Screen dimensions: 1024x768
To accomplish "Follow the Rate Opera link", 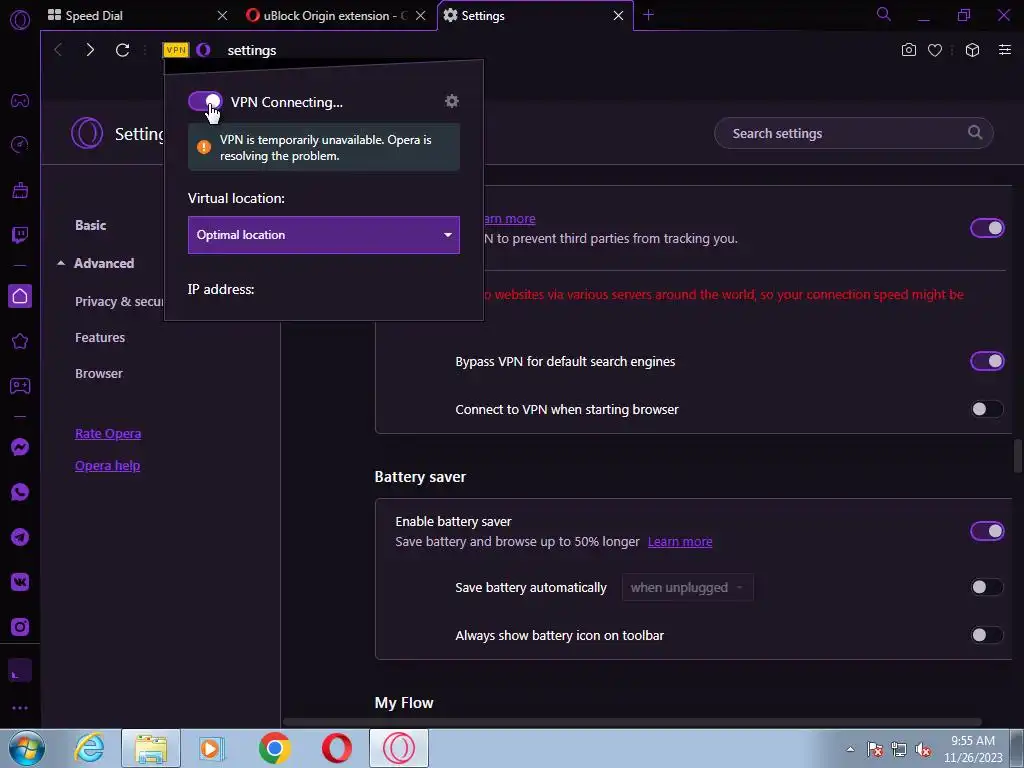I will [x=108, y=434].
